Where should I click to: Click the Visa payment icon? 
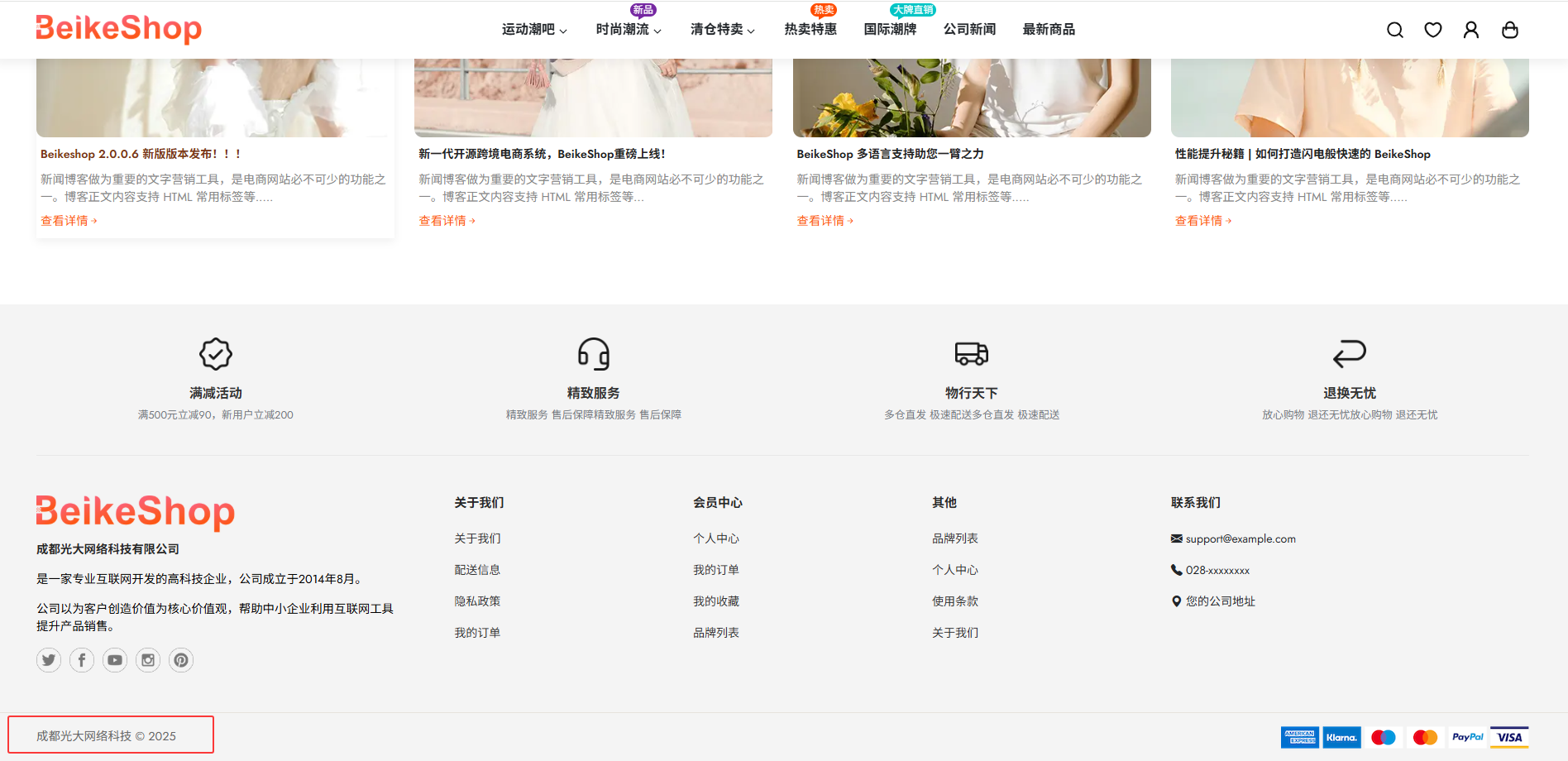coord(1509,736)
